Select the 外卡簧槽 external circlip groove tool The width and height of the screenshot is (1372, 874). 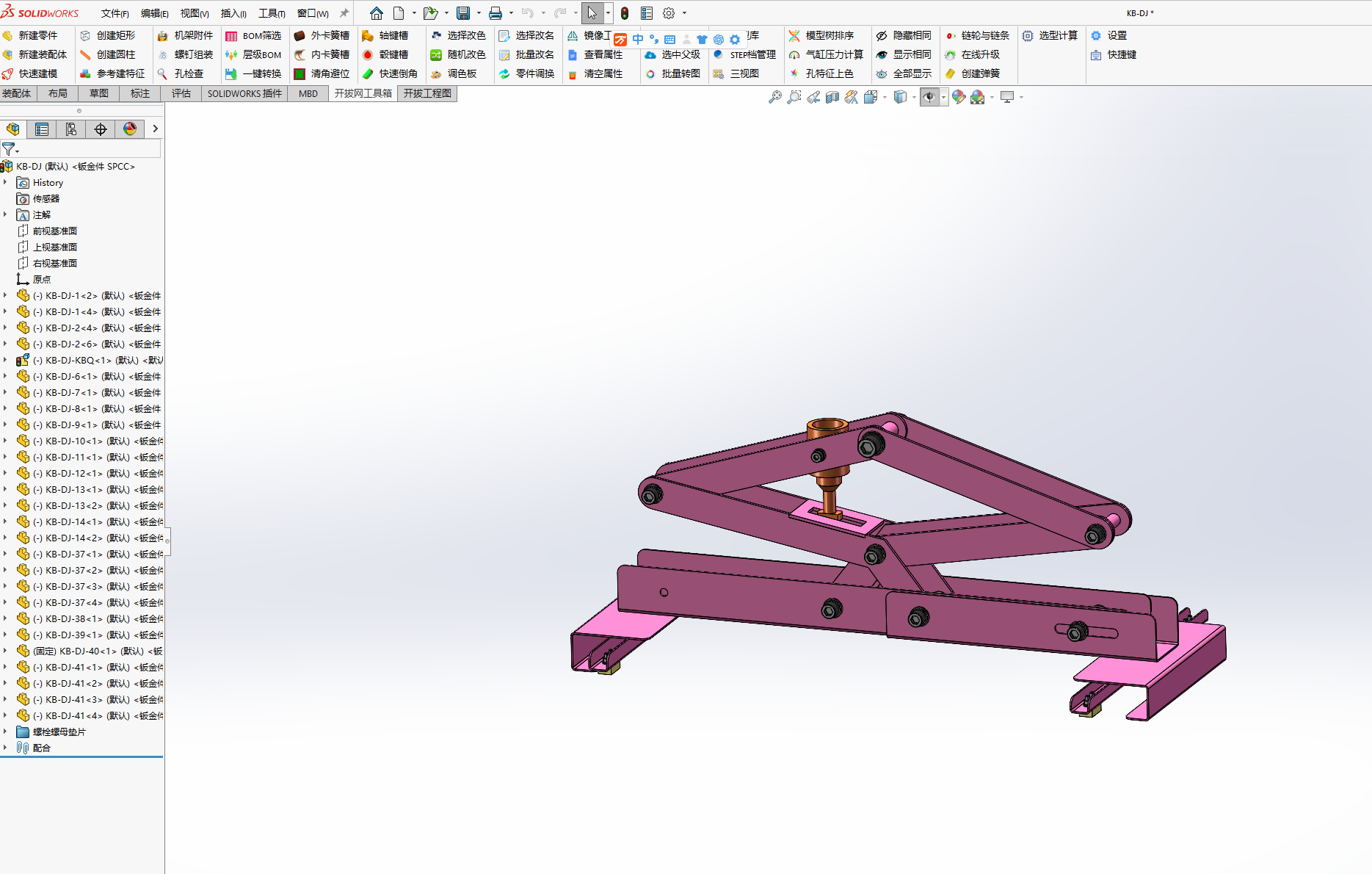(x=322, y=35)
